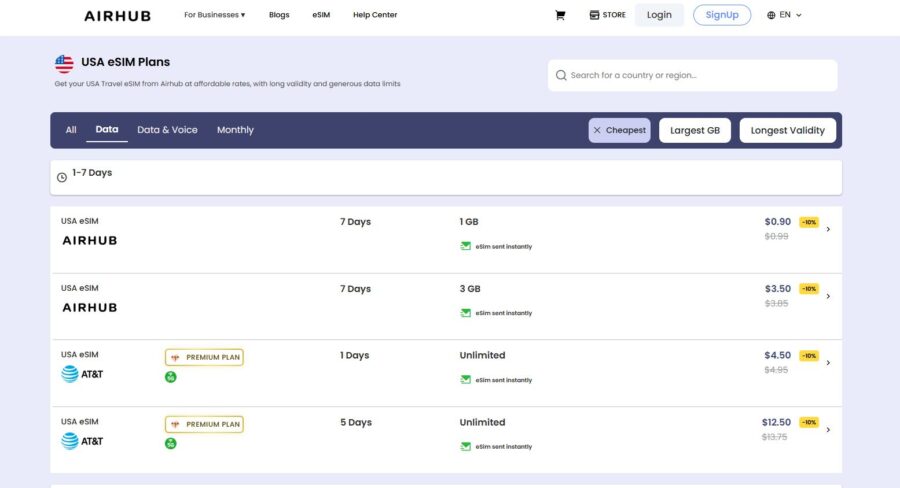Click the 1 GB data label
This screenshot has width=900, height=488.
coord(469,222)
